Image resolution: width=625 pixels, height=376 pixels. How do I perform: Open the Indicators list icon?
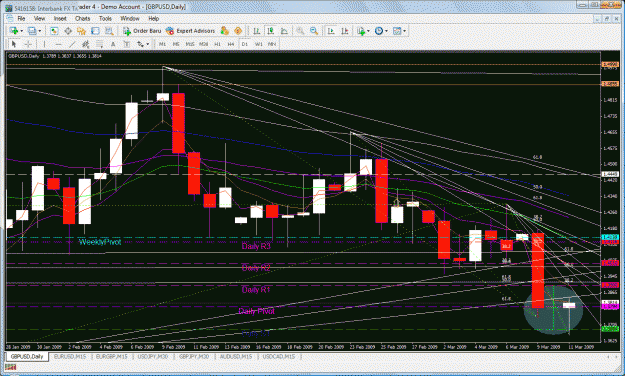coord(361,31)
